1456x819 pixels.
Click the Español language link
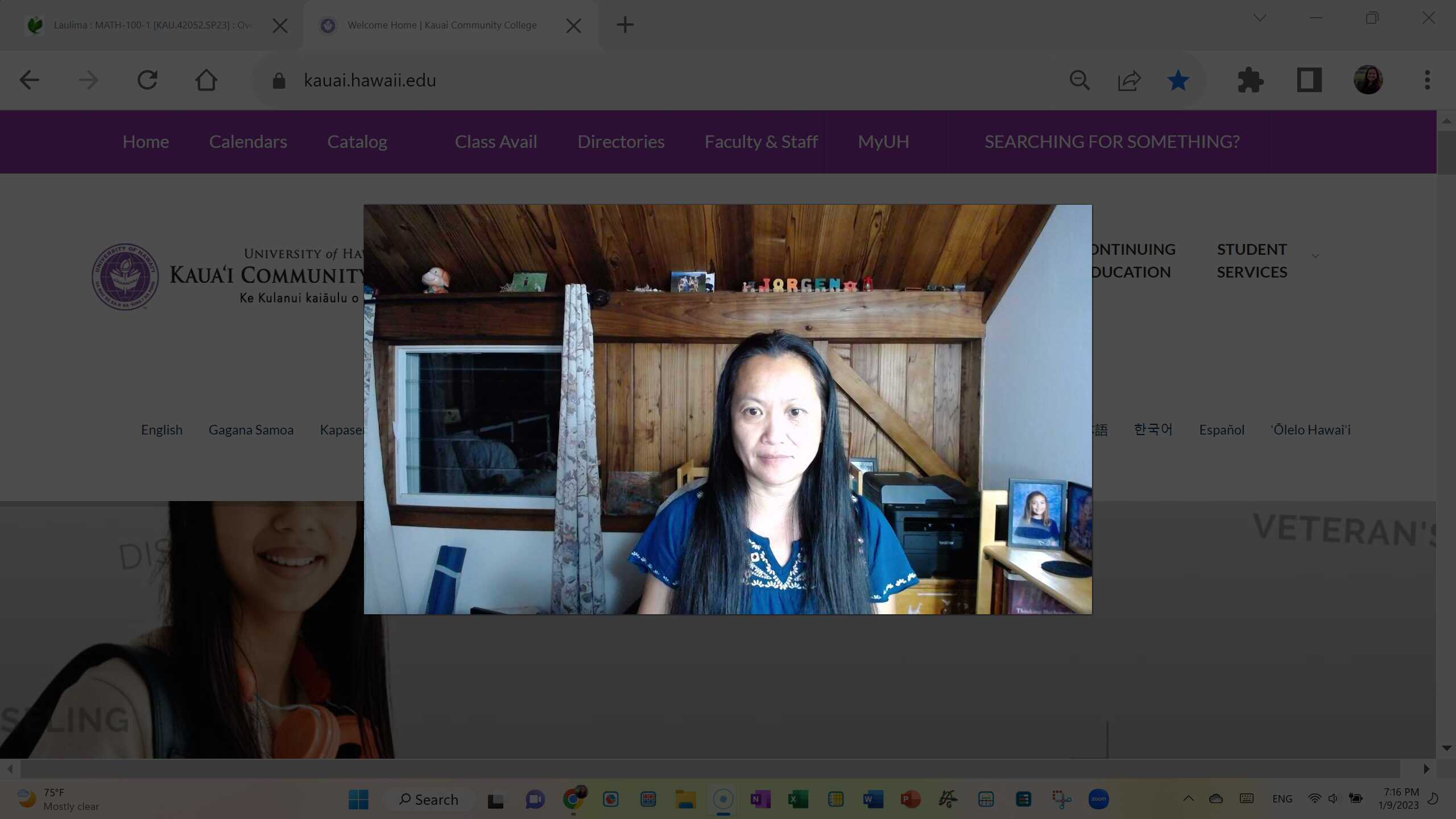point(1221,430)
